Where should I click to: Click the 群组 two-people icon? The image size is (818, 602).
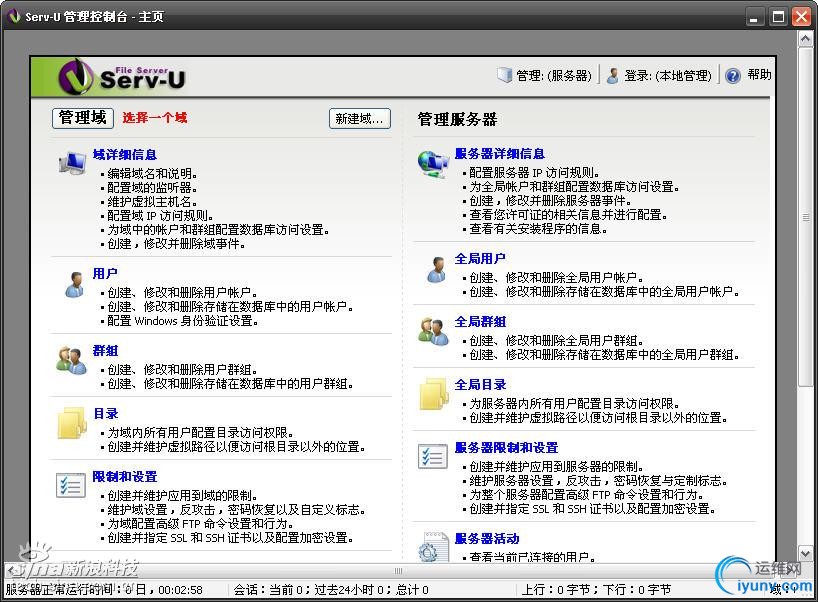tap(72, 360)
